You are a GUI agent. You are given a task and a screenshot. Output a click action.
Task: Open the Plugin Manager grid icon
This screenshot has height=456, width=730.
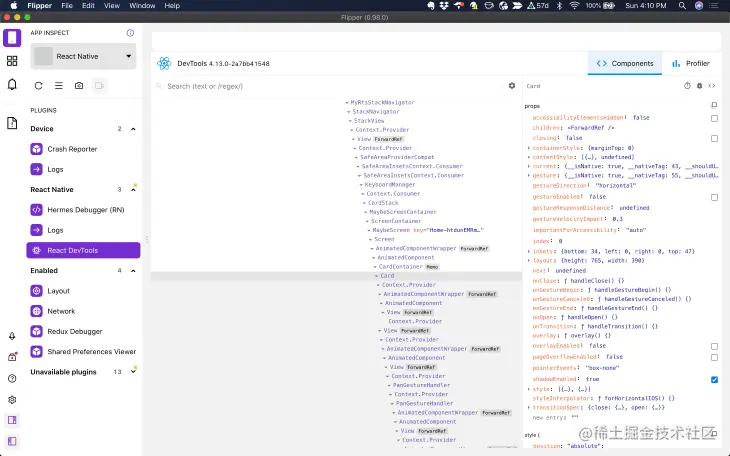point(12,61)
